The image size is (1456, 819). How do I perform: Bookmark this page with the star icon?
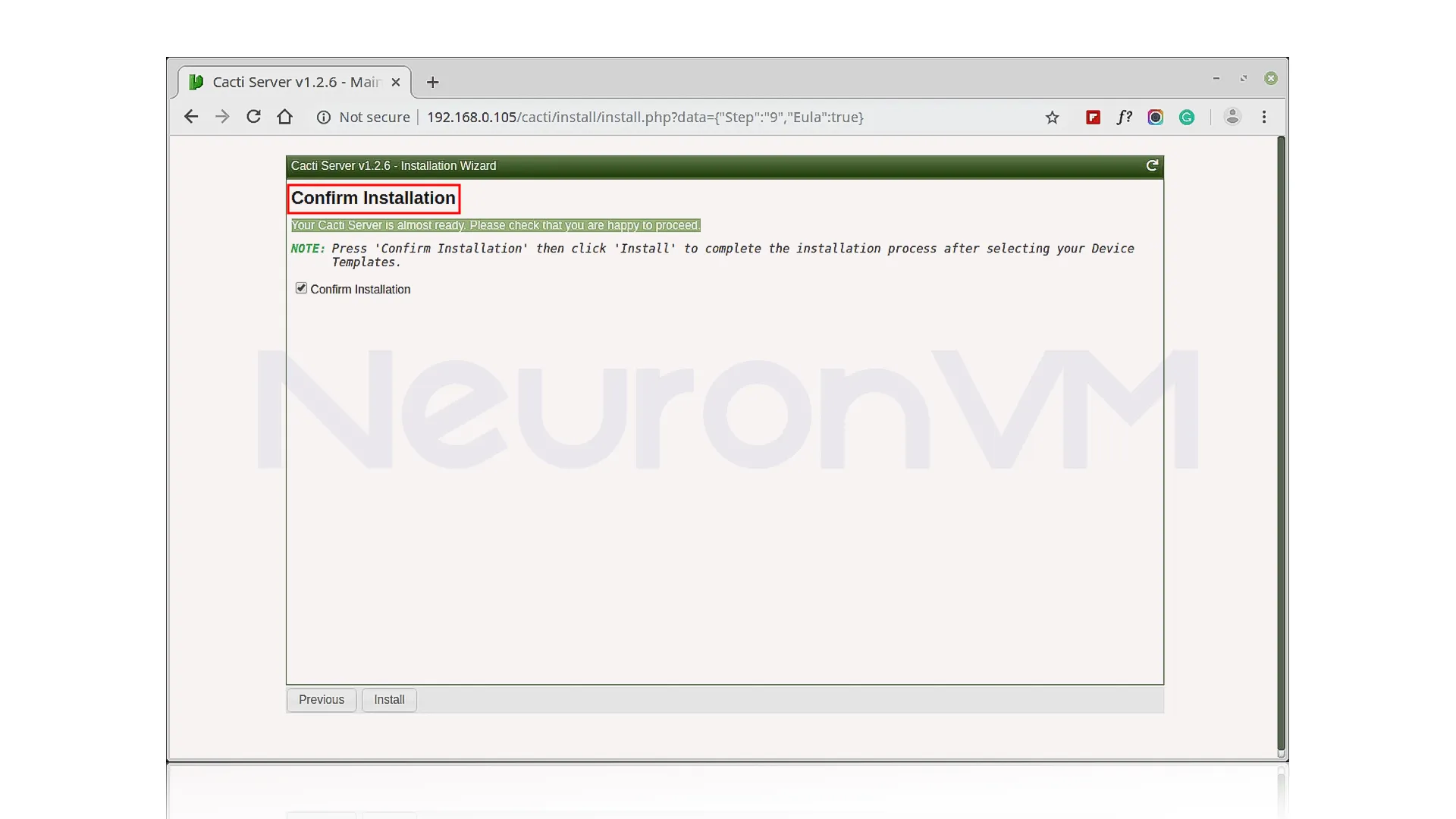coord(1052,118)
